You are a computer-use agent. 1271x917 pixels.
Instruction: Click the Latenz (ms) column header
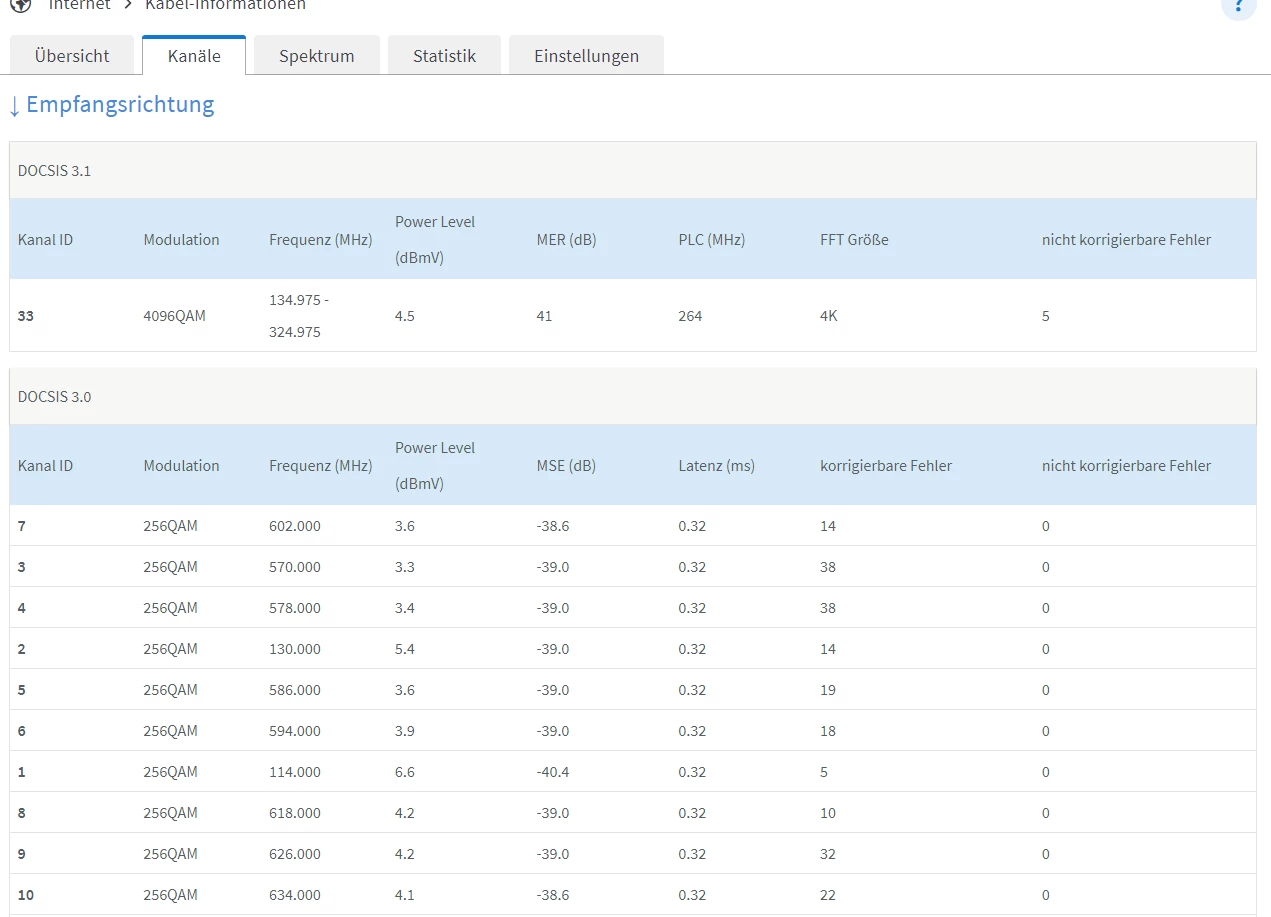(716, 466)
